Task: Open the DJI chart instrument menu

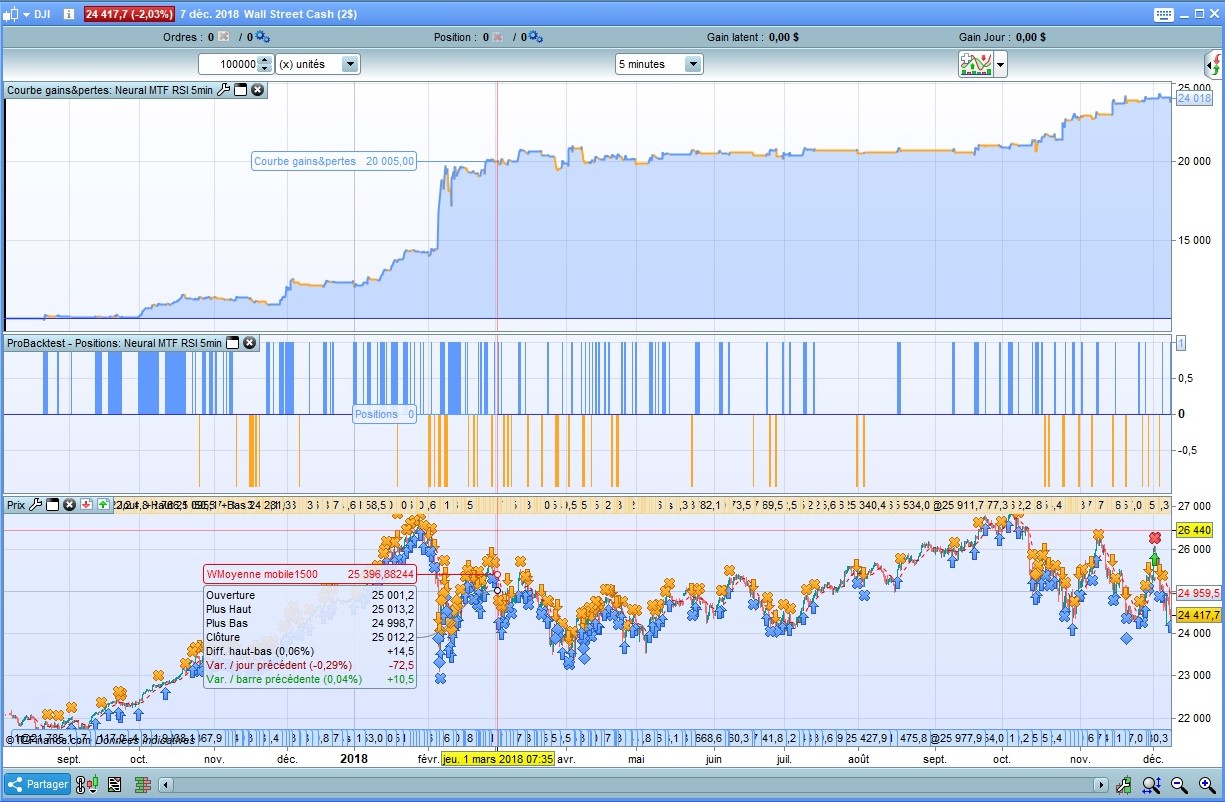Action: coord(28,14)
